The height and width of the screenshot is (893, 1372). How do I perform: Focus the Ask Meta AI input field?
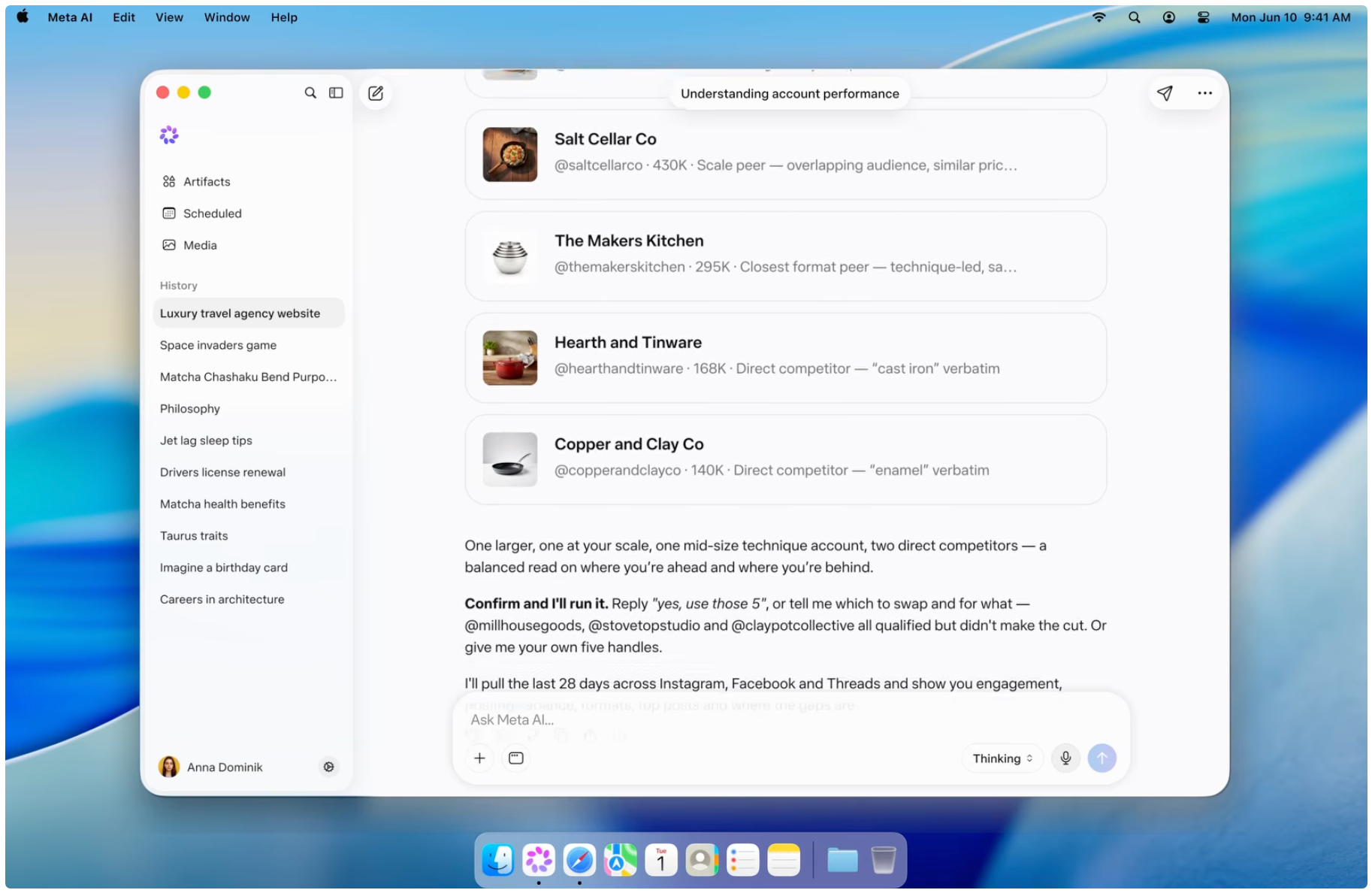click(x=790, y=719)
